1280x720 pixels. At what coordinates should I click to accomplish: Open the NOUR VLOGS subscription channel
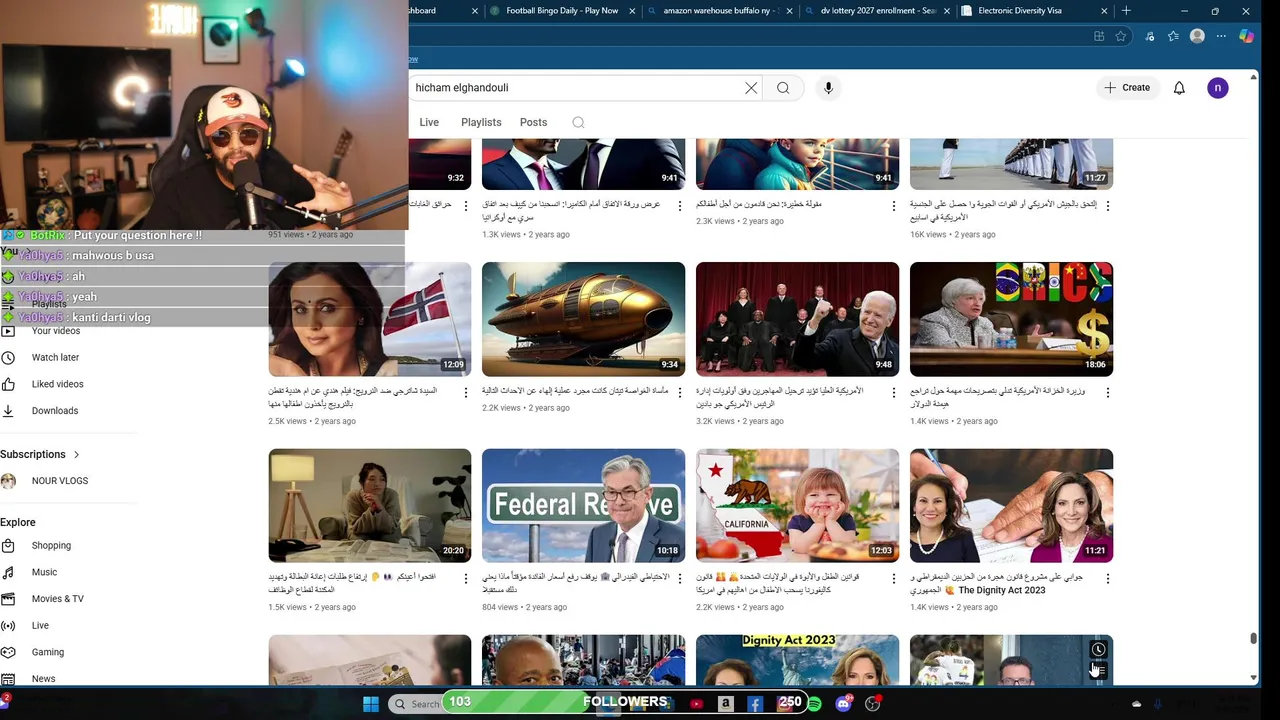[59, 481]
